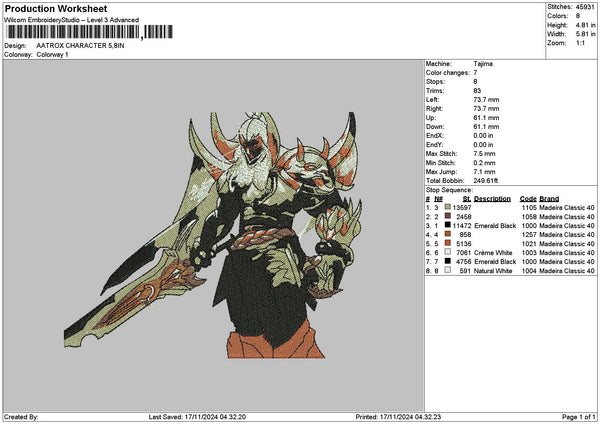Click the color swatch with 858 stitches
The image size is (600, 424).
[x=449, y=234]
